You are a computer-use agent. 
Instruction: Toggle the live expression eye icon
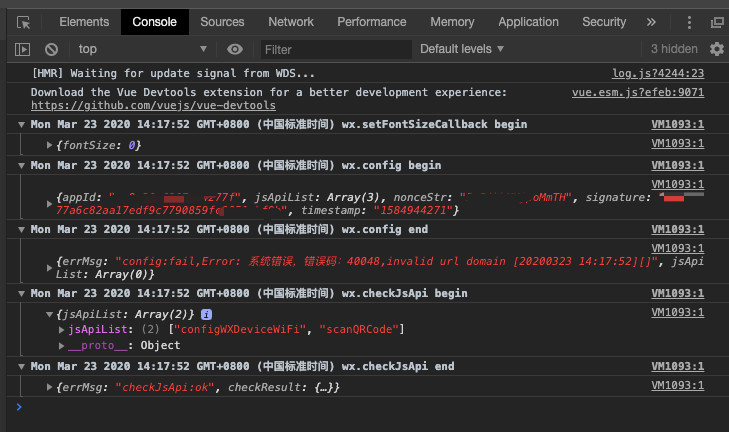click(x=235, y=49)
